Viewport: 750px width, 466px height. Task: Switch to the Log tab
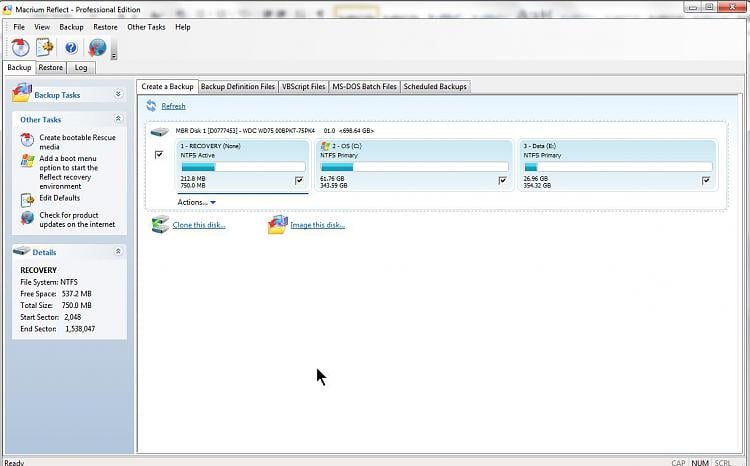(x=81, y=68)
